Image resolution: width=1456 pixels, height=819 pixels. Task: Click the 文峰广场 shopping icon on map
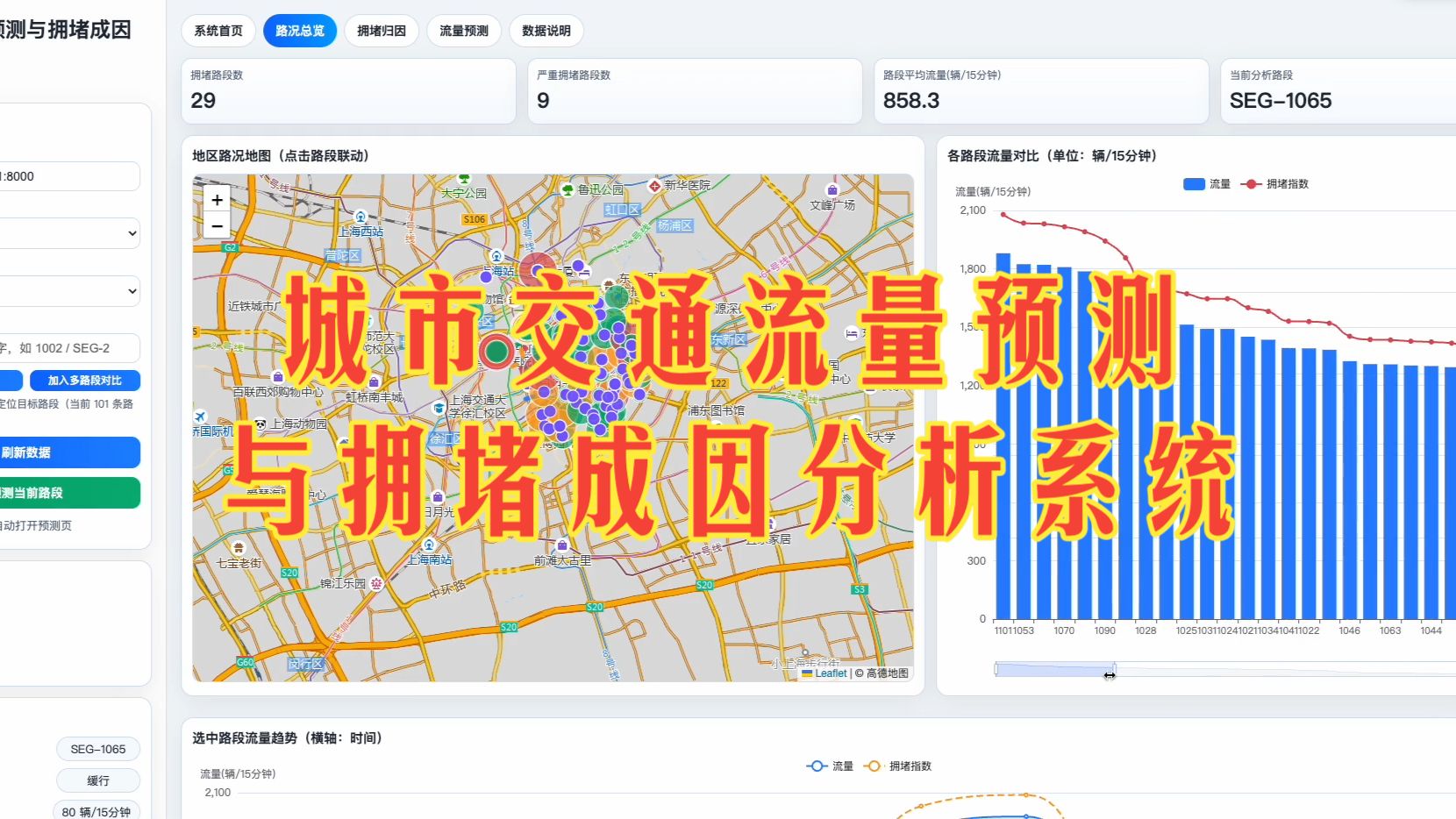pyautogui.click(x=832, y=189)
